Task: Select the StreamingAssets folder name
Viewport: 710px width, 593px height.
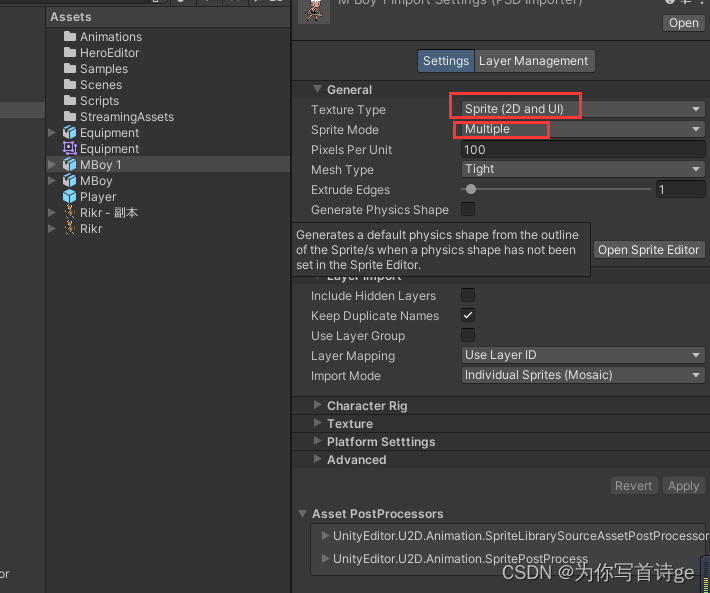Action: (x=127, y=117)
